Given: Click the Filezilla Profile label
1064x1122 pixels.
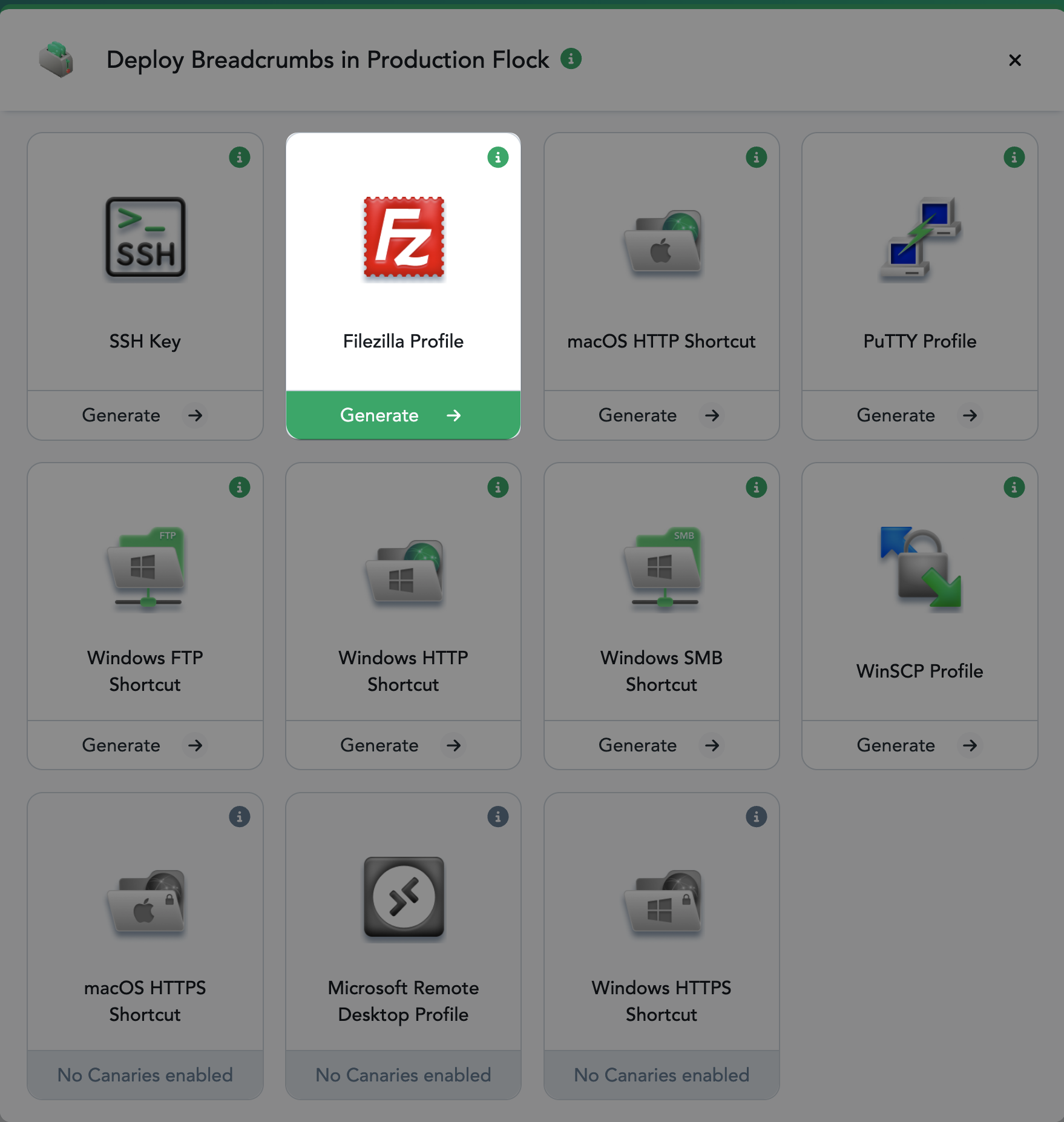Looking at the screenshot, I should [x=404, y=341].
